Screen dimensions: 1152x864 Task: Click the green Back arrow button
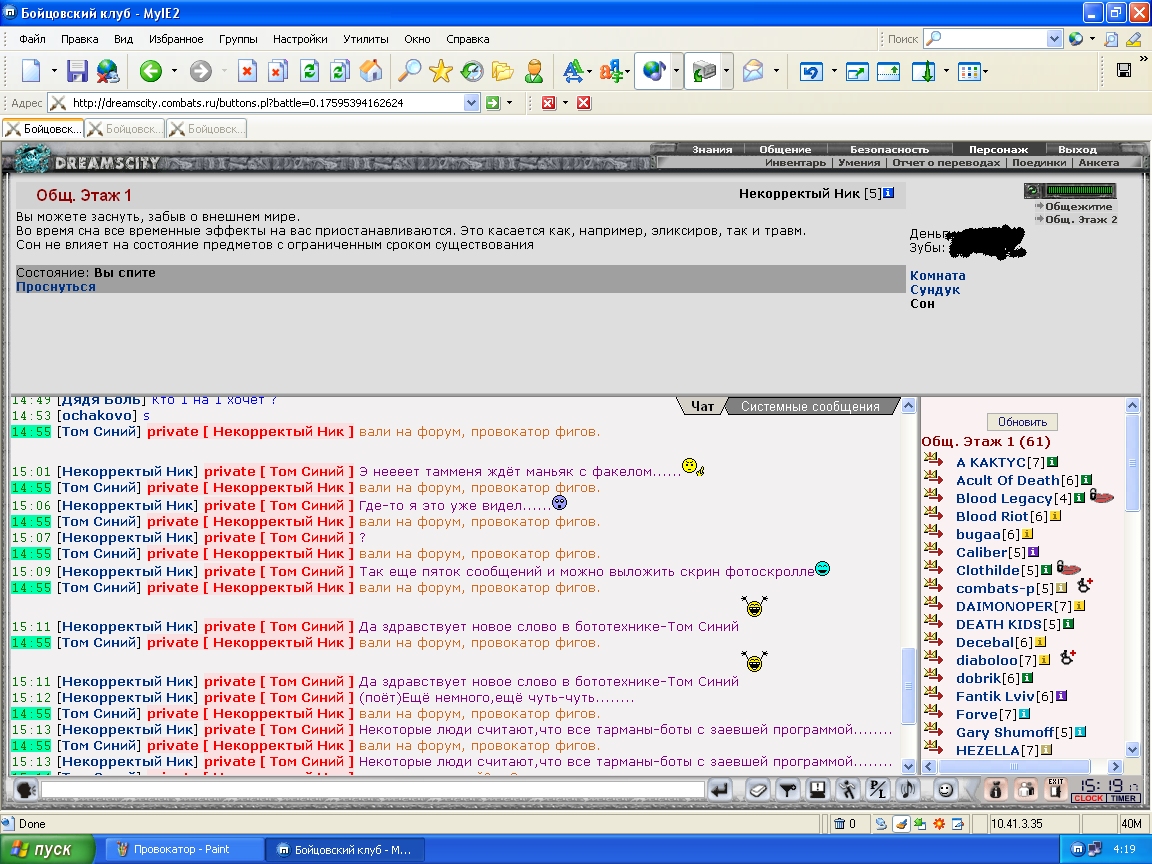(151, 71)
